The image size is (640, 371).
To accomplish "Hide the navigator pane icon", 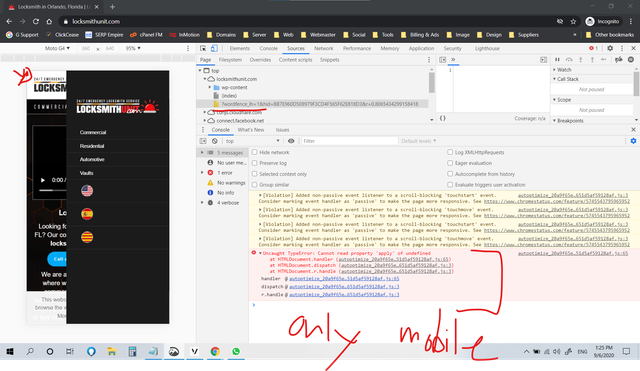I will point(442,60).
